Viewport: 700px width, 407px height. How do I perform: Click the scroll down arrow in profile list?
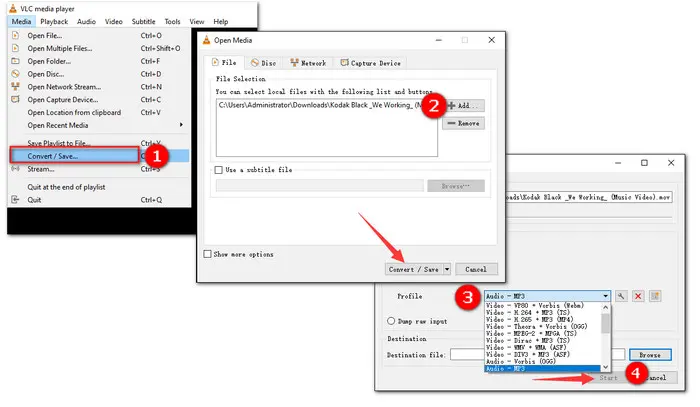click(x=605, y=367)
